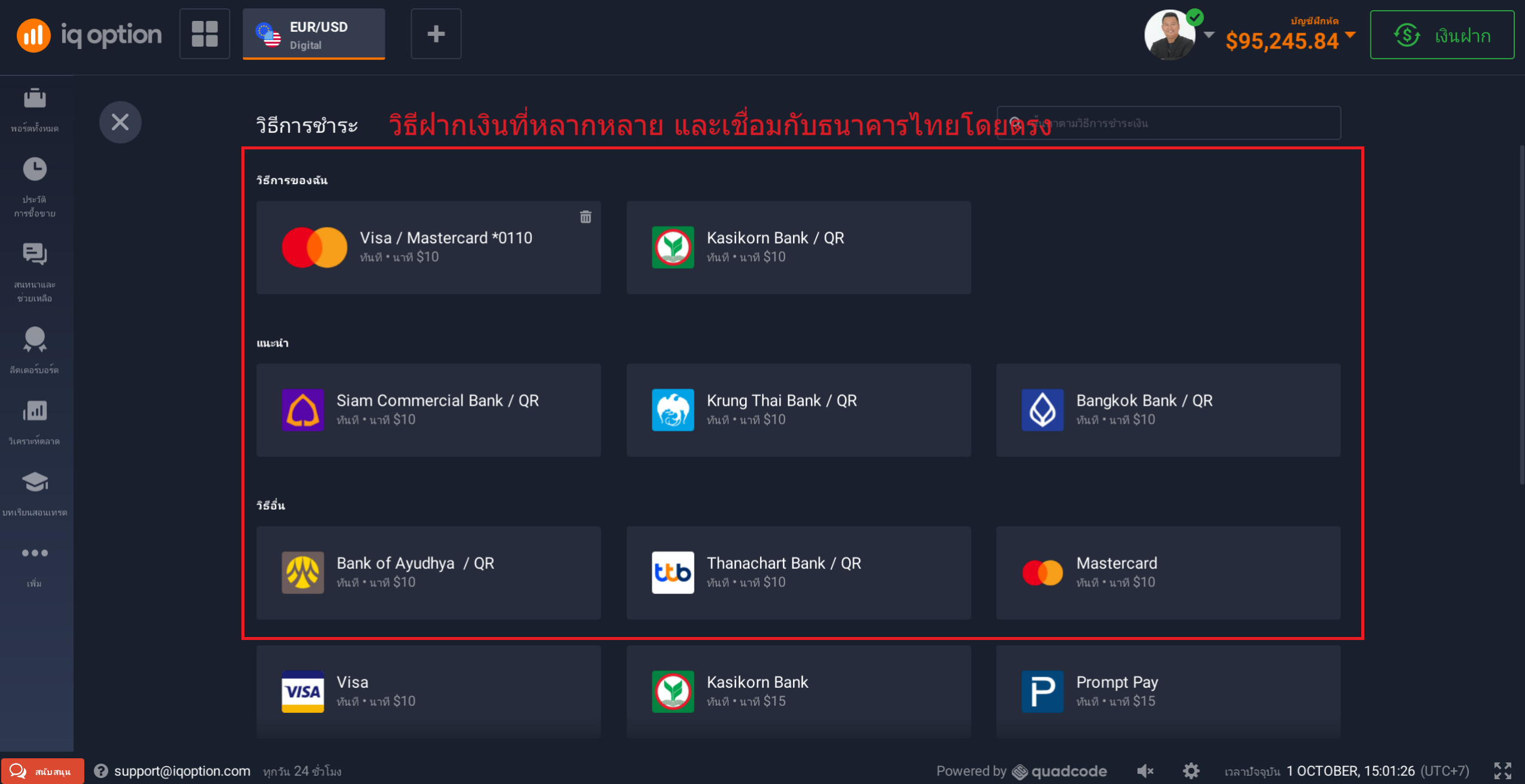Select Kasikorn Bank $15 method

(798, 691)
